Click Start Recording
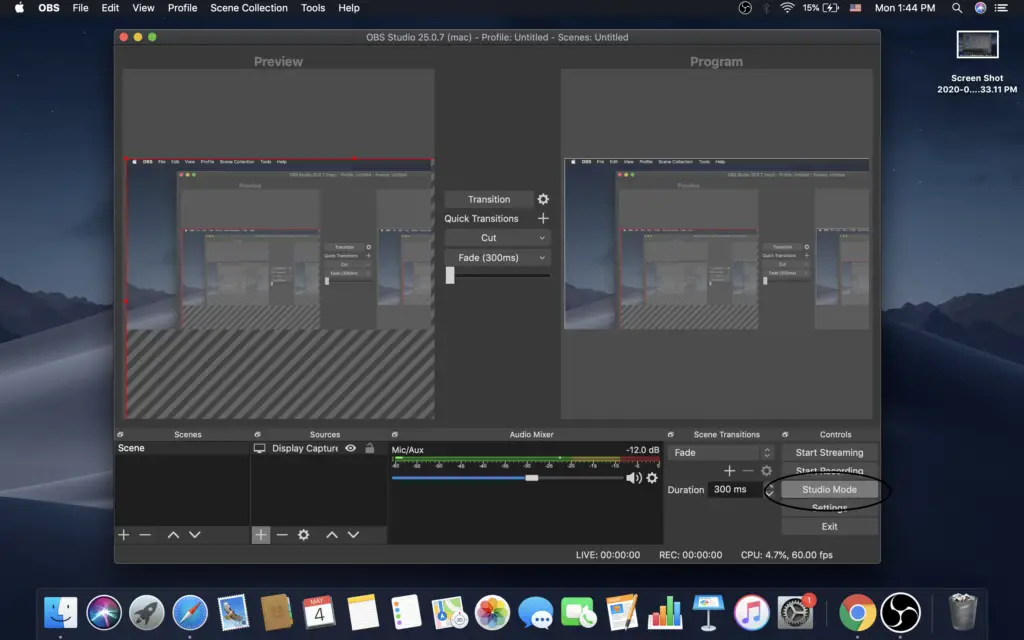 coord(829,471)
